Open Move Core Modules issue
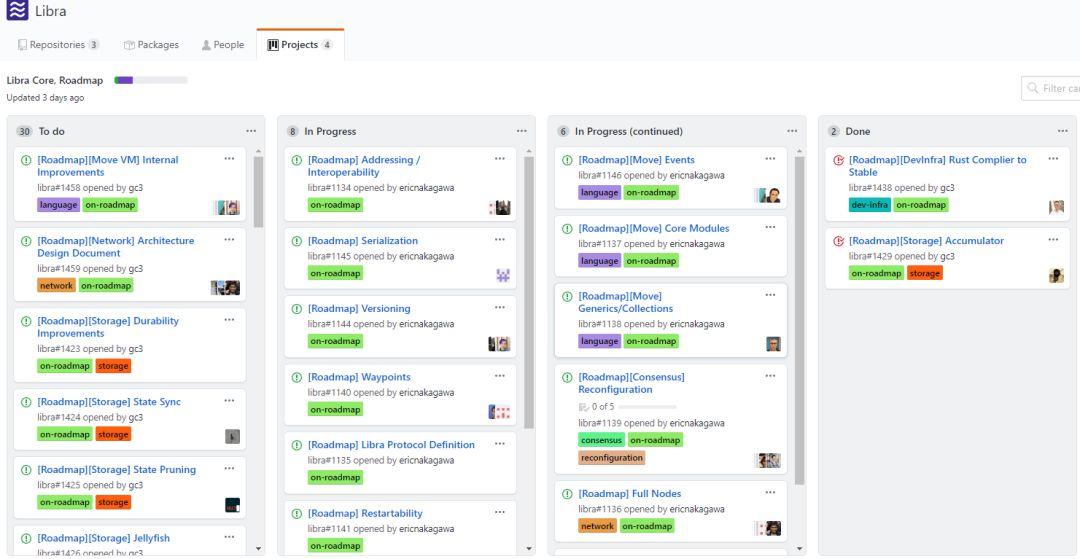This screenshot has width=1080, height=559. click(654, 229)
